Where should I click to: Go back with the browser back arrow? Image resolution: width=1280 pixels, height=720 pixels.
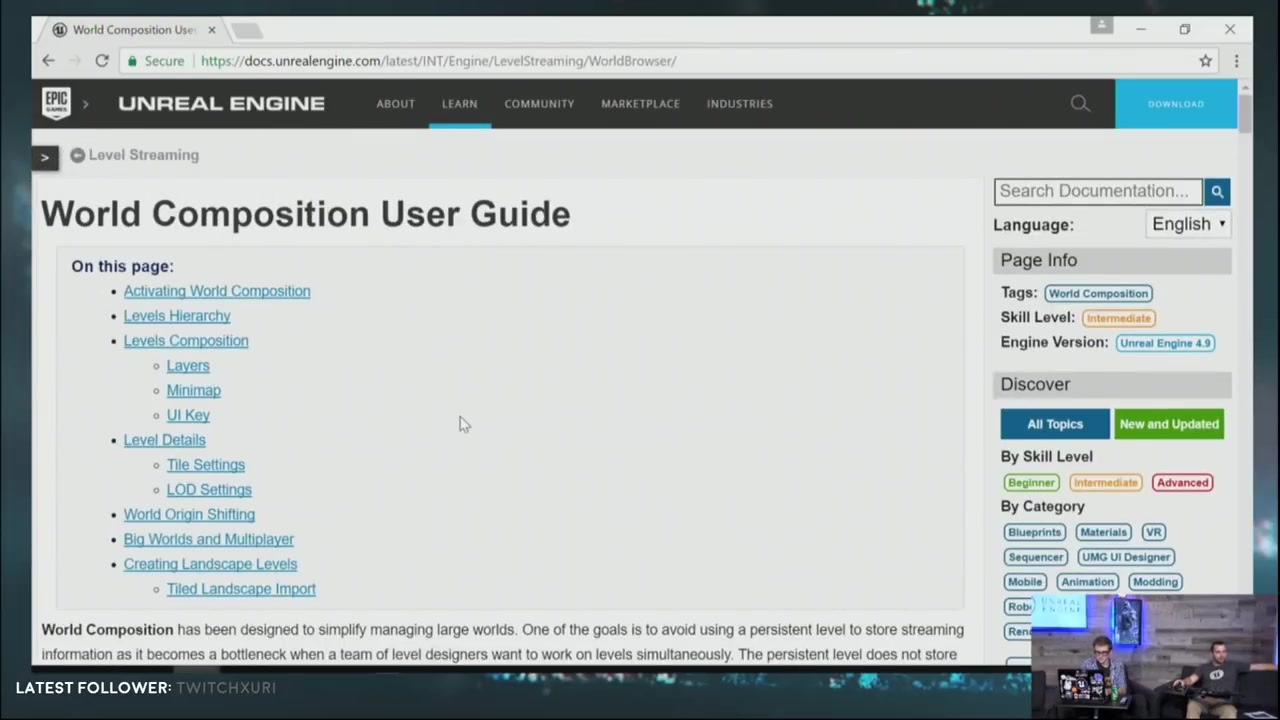(x=48, y=61)
